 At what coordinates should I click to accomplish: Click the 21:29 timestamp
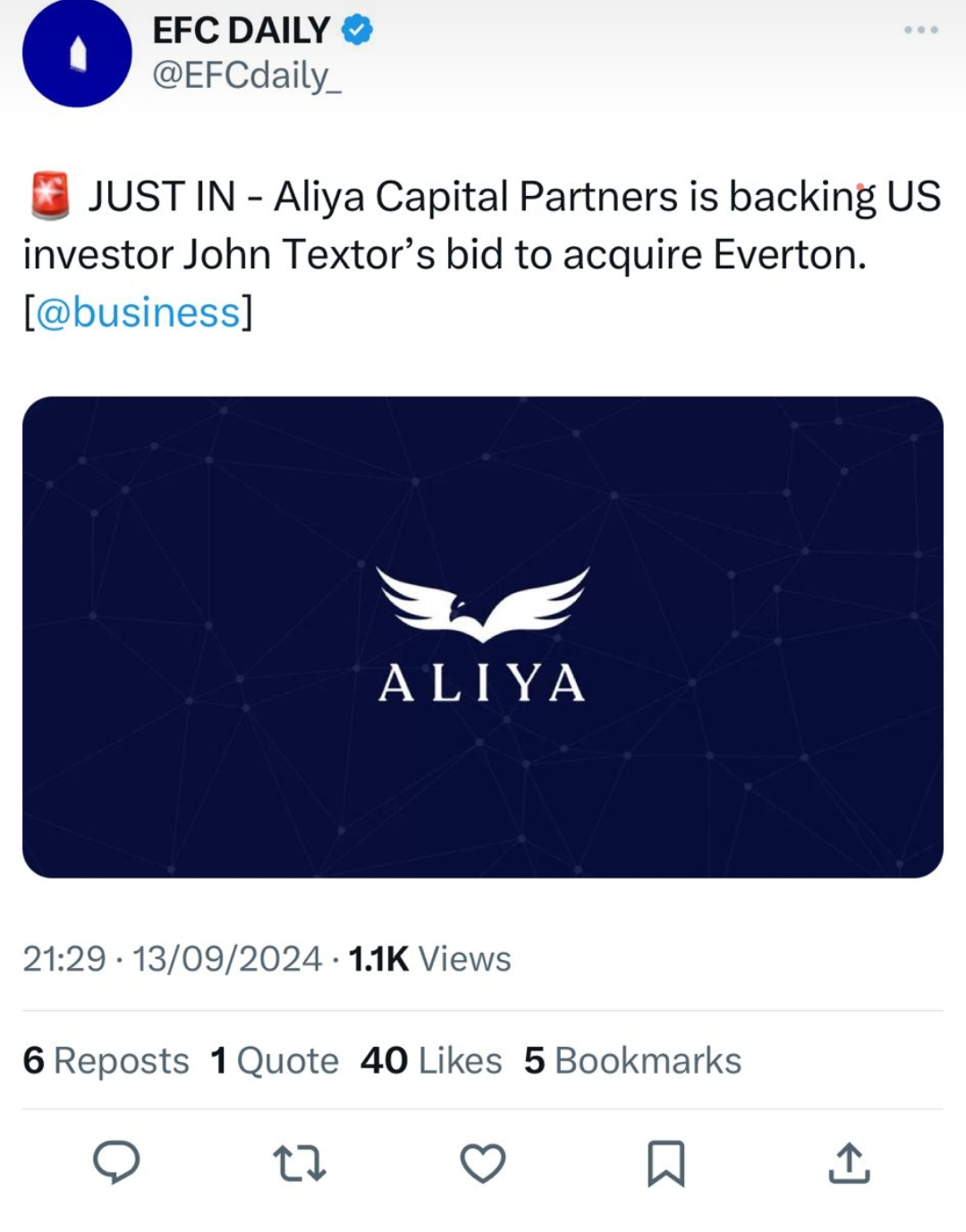click(64, 959)
